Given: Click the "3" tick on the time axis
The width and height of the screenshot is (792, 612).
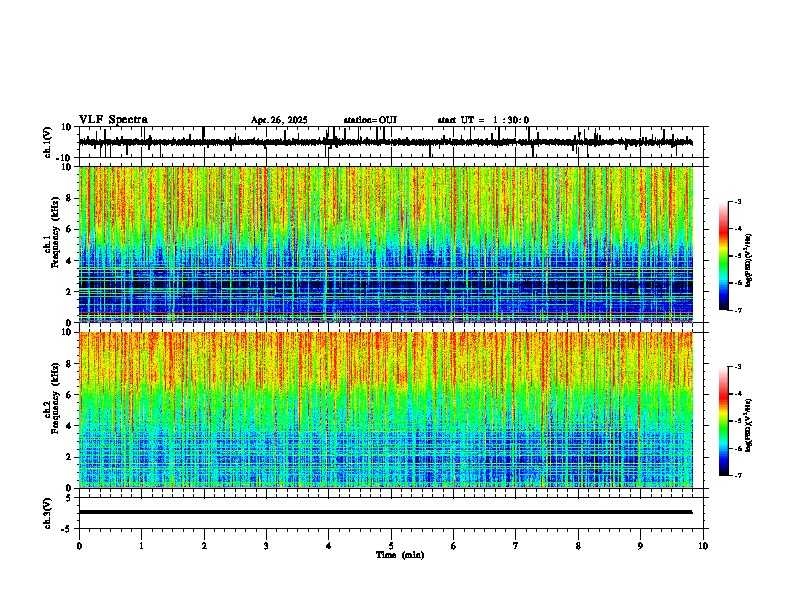Looking at the screenshot, I should point(266,546).
